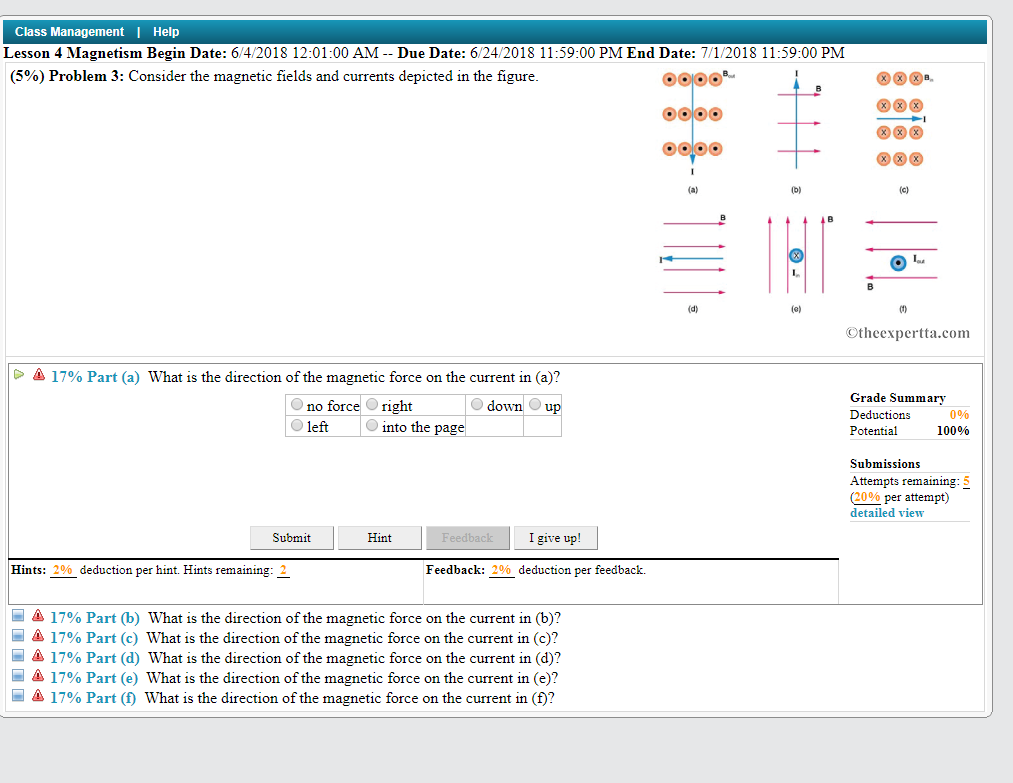Select the 'no force' answer option
Screen dimensions: 1013x783
point(297,404)
